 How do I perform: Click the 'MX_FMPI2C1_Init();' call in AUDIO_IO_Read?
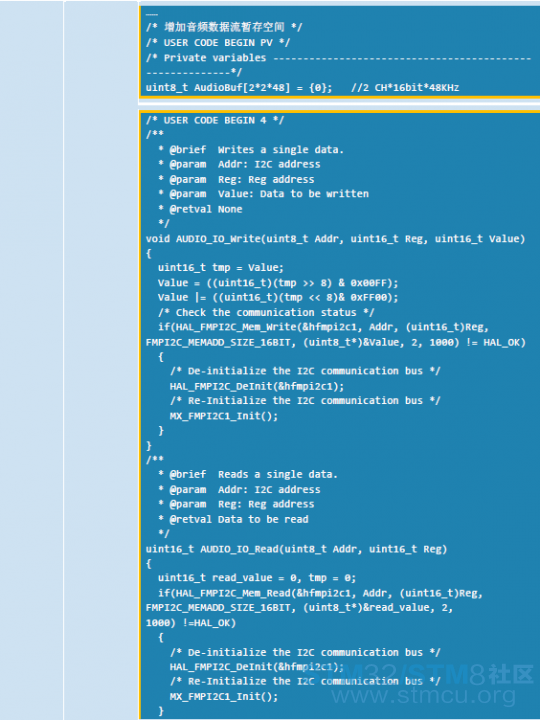(x=224, y=697)
